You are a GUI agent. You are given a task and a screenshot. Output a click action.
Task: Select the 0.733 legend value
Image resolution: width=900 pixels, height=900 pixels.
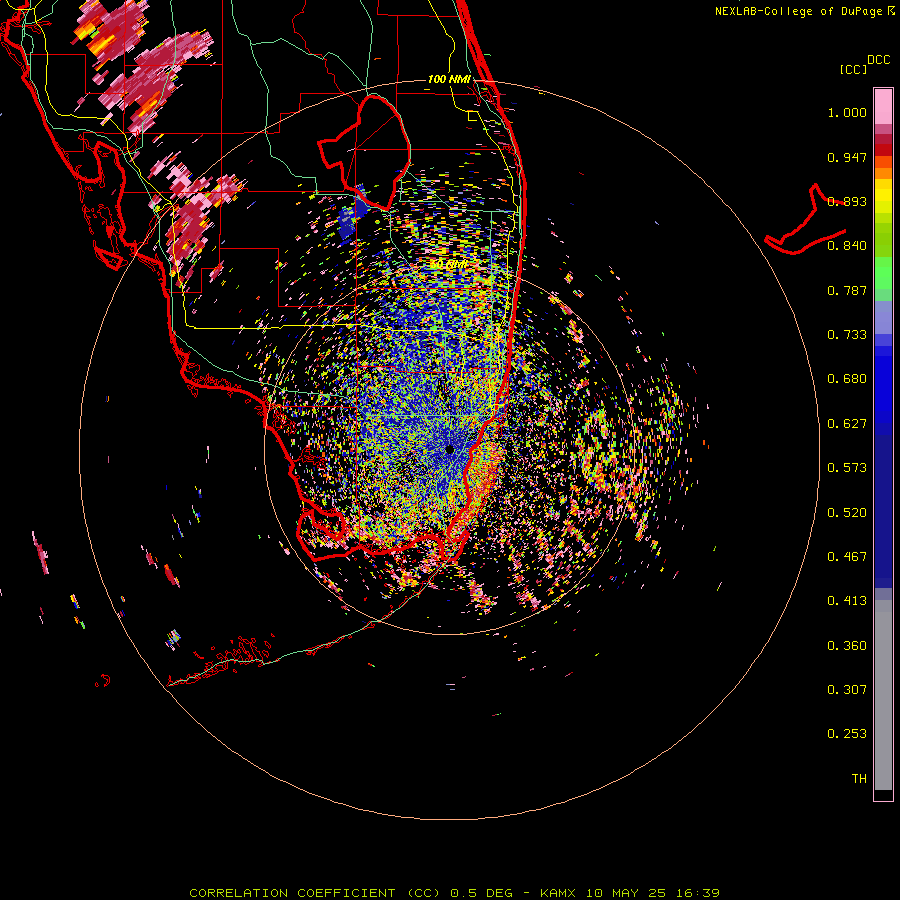pos(847,335)
